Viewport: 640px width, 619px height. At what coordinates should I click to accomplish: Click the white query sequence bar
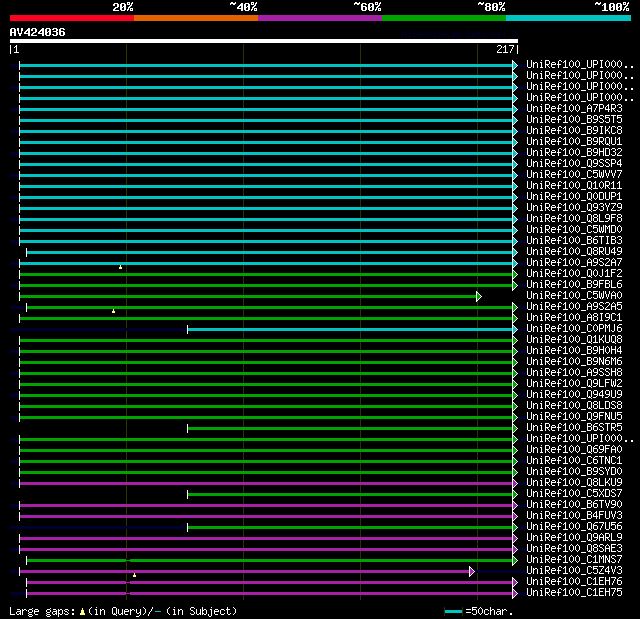(264, 41)
